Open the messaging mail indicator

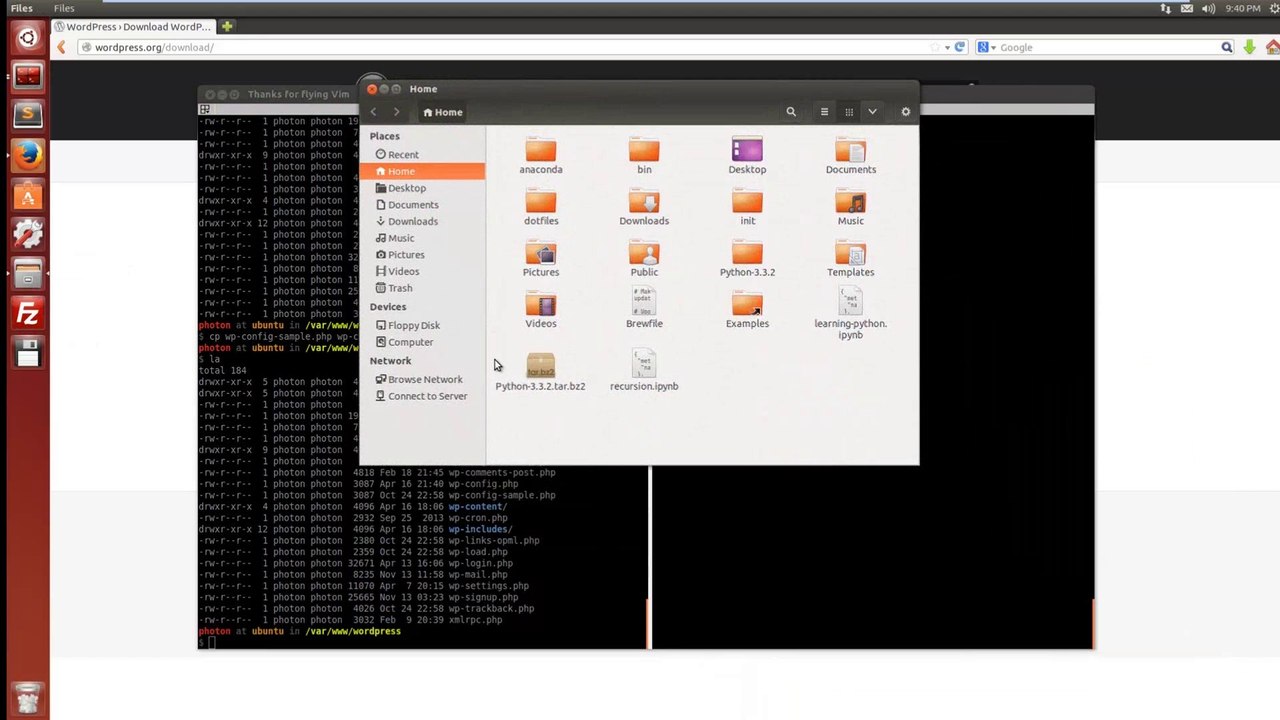(1187, 8)
